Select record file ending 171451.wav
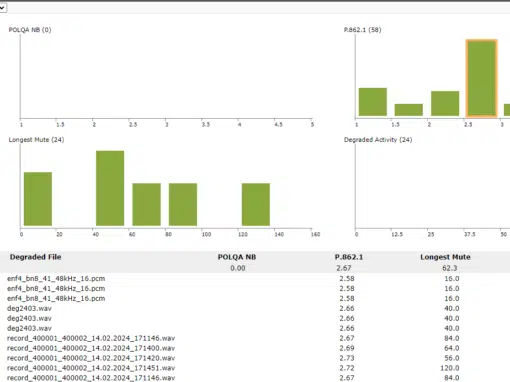This screenshot has height=382, width=510. [255, 368]
